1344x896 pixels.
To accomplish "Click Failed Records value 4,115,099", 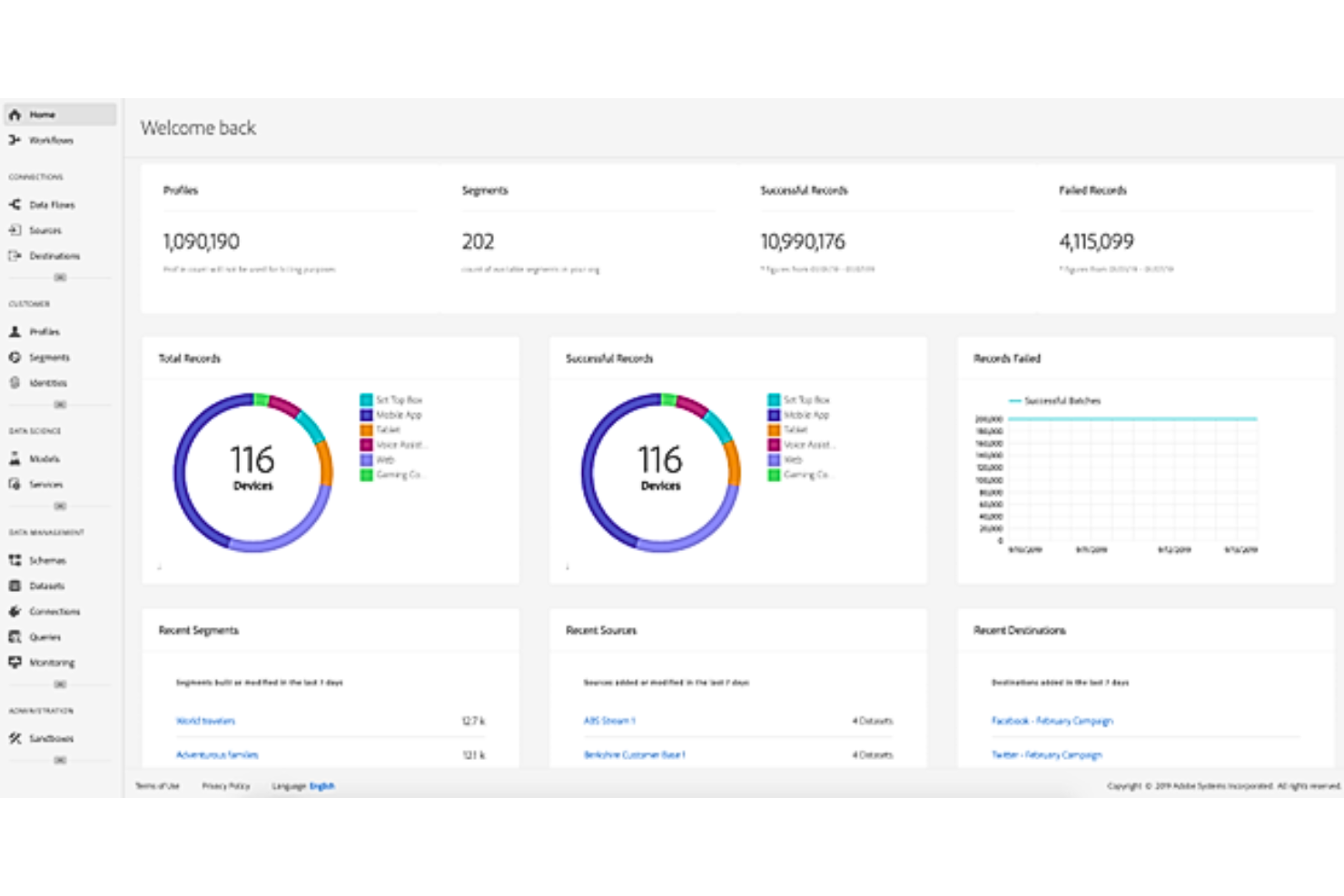I will [x=1096, y=241].
